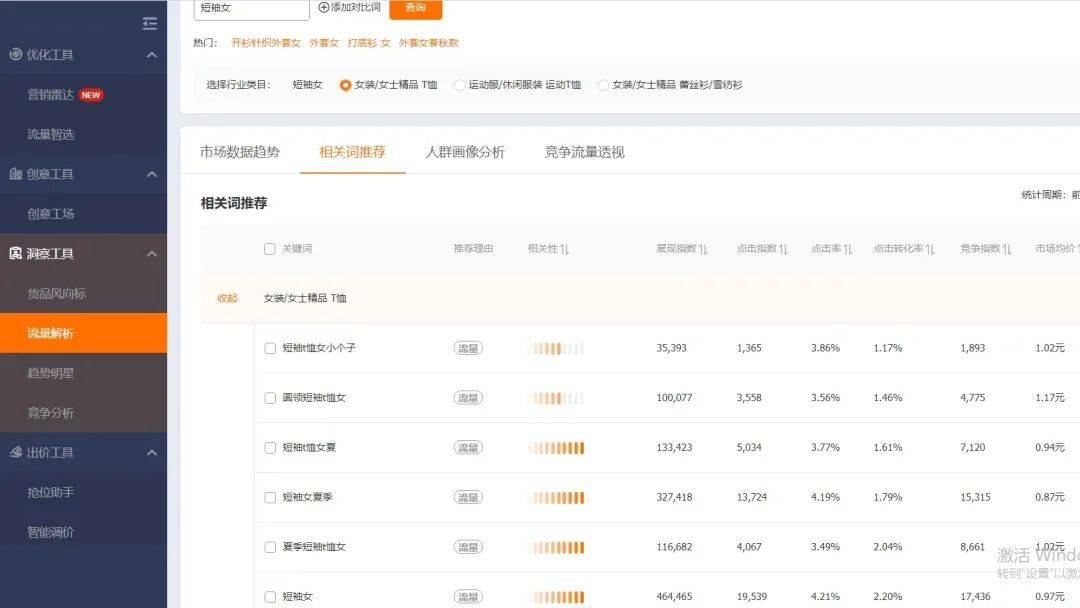This screenshot has width=1080, height=608.
Task: Click the 洞察工具 section icon
Action: point(15,254)
